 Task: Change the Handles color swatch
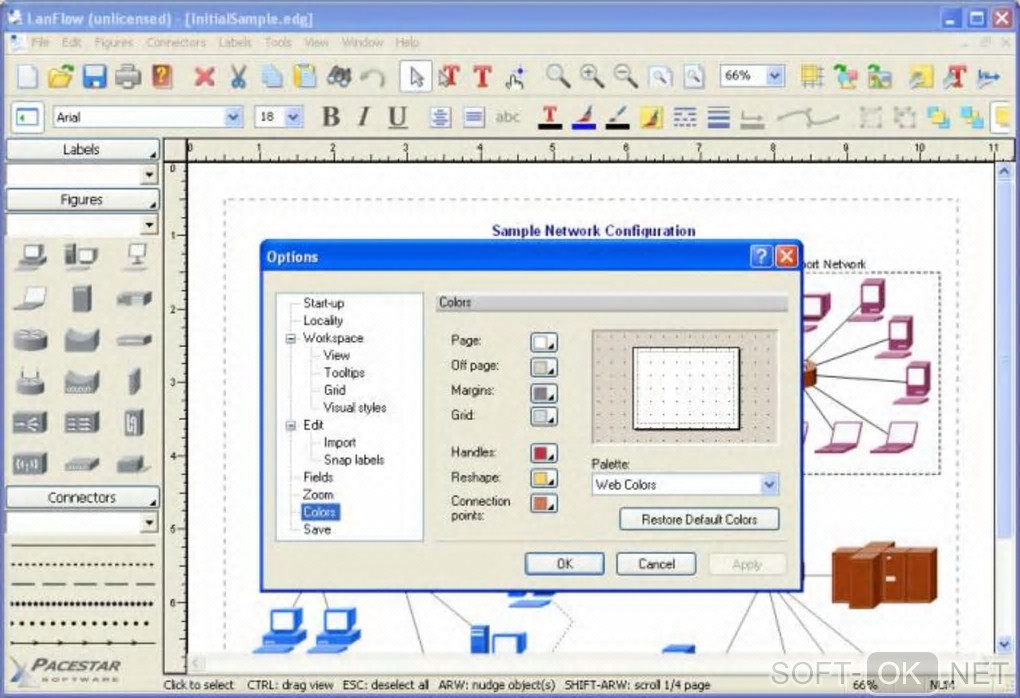(544, 453)
